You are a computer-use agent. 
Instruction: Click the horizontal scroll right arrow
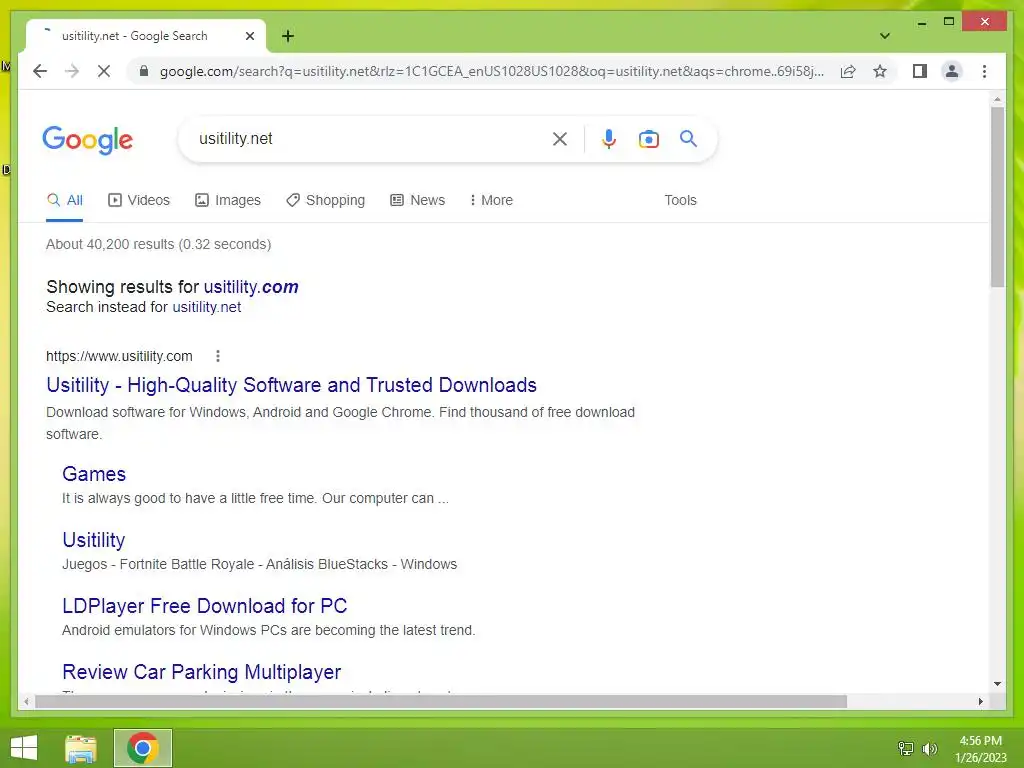[981, 701]
